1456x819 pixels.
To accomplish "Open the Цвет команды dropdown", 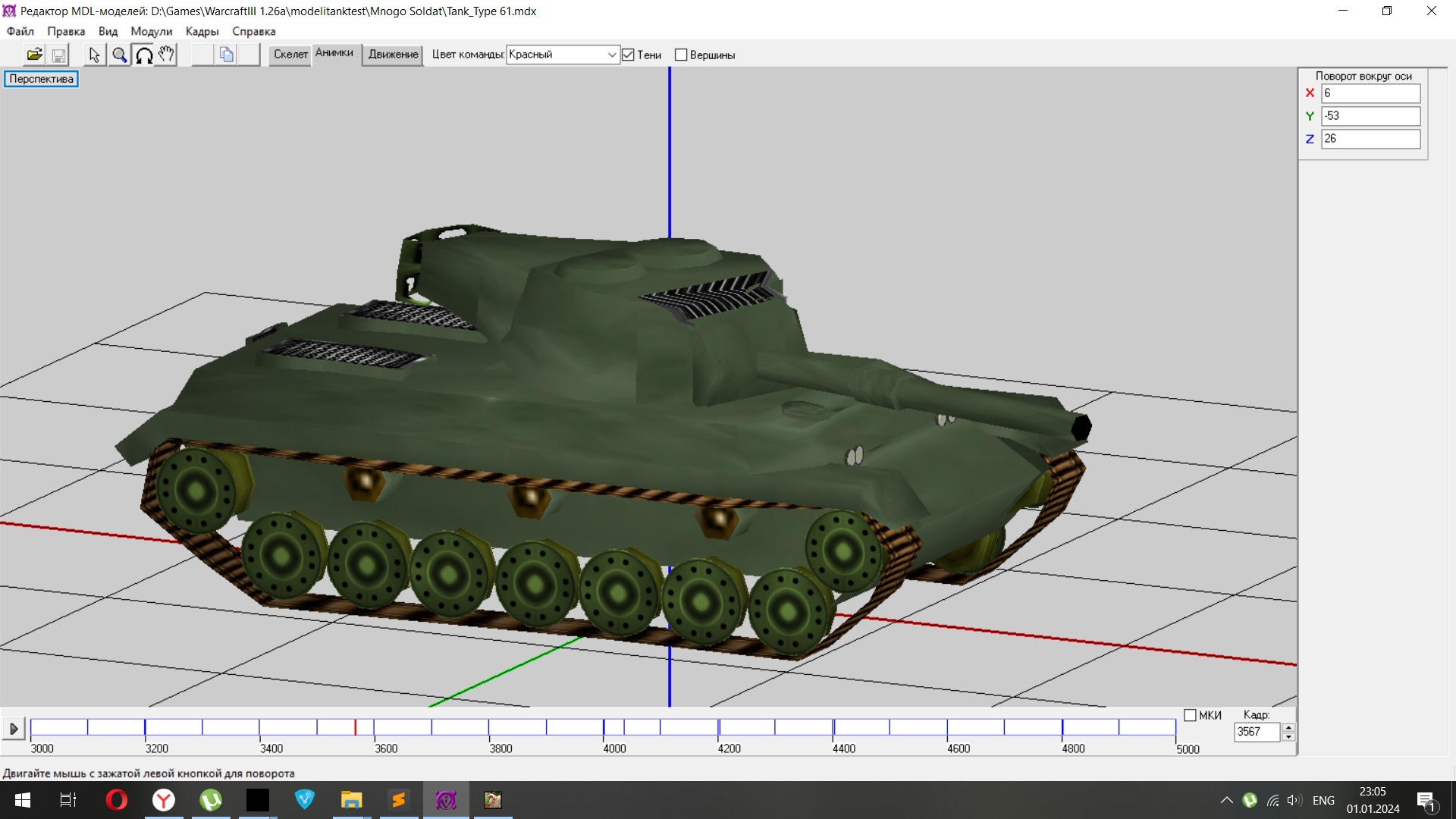I will coord(611,55).
